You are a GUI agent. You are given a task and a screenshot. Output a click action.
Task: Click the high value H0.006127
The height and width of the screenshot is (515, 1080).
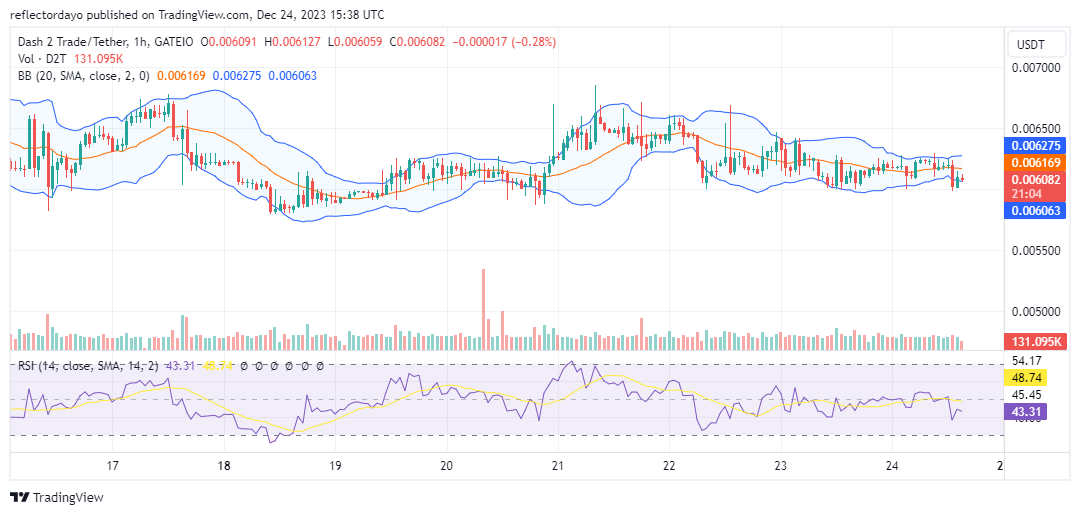pos(292,42)
